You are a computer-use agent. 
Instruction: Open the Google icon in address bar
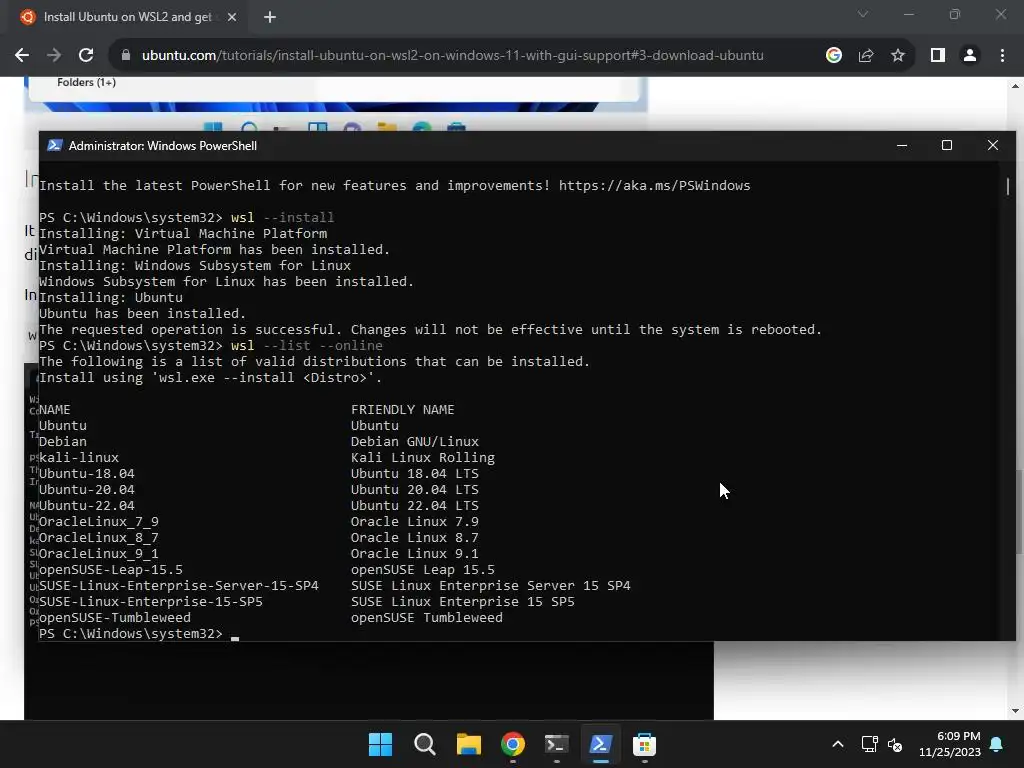(x=833, y=56)
